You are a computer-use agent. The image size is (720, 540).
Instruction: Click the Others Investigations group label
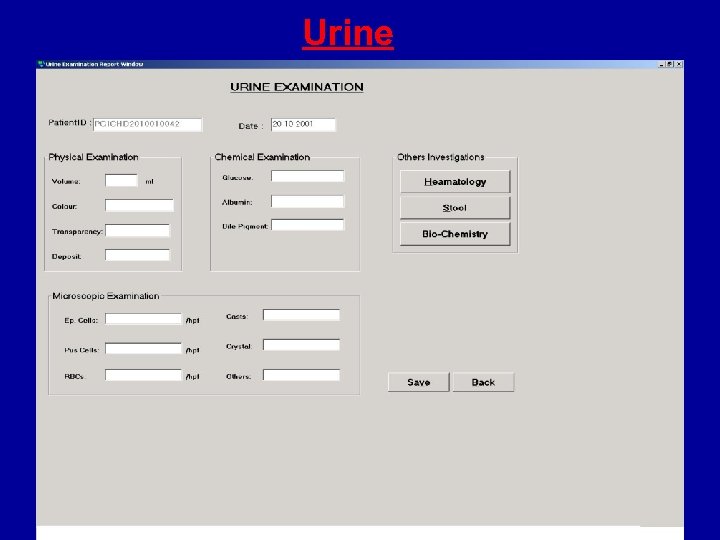click(440, 157)
